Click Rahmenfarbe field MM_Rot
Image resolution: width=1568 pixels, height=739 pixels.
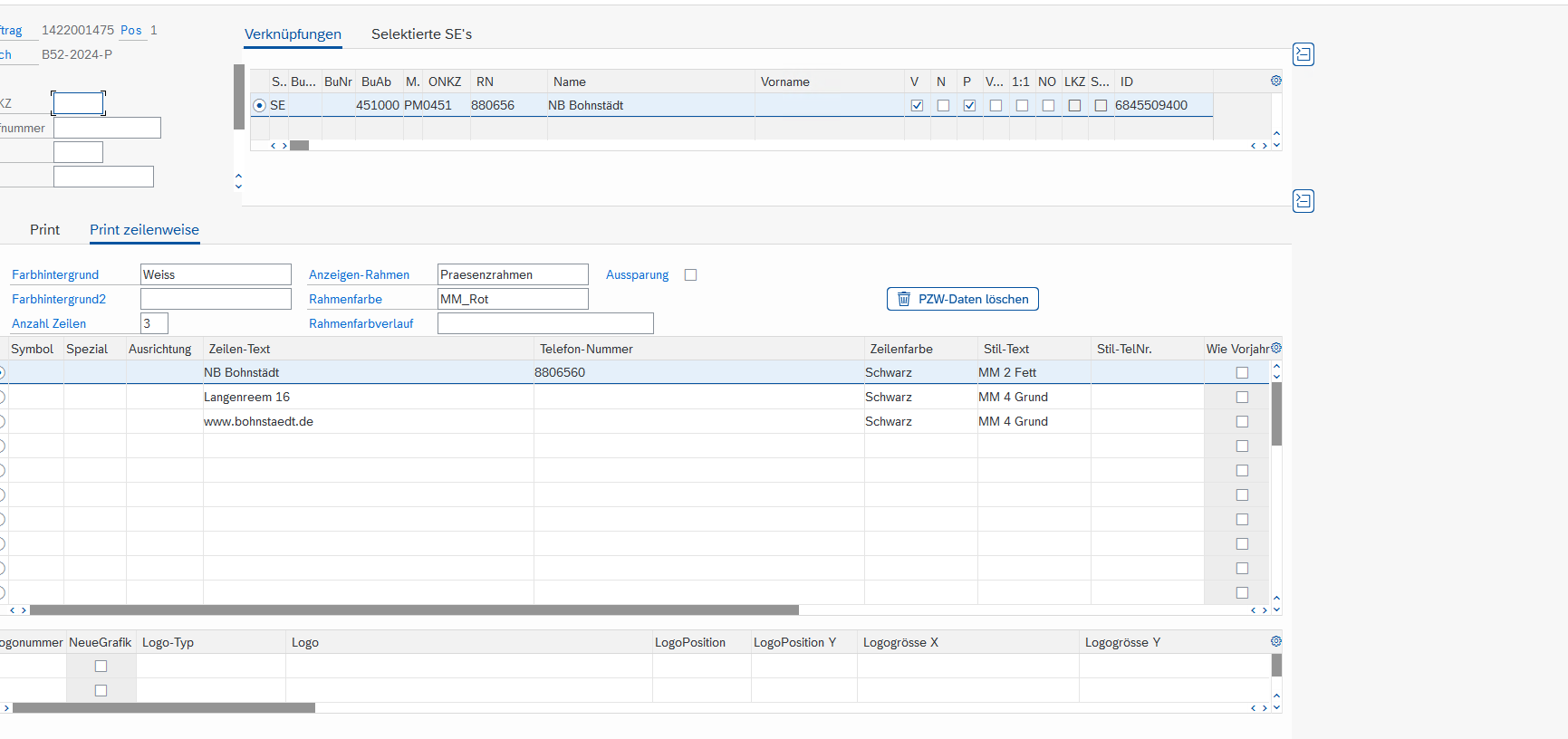click(x=513, y=299)
